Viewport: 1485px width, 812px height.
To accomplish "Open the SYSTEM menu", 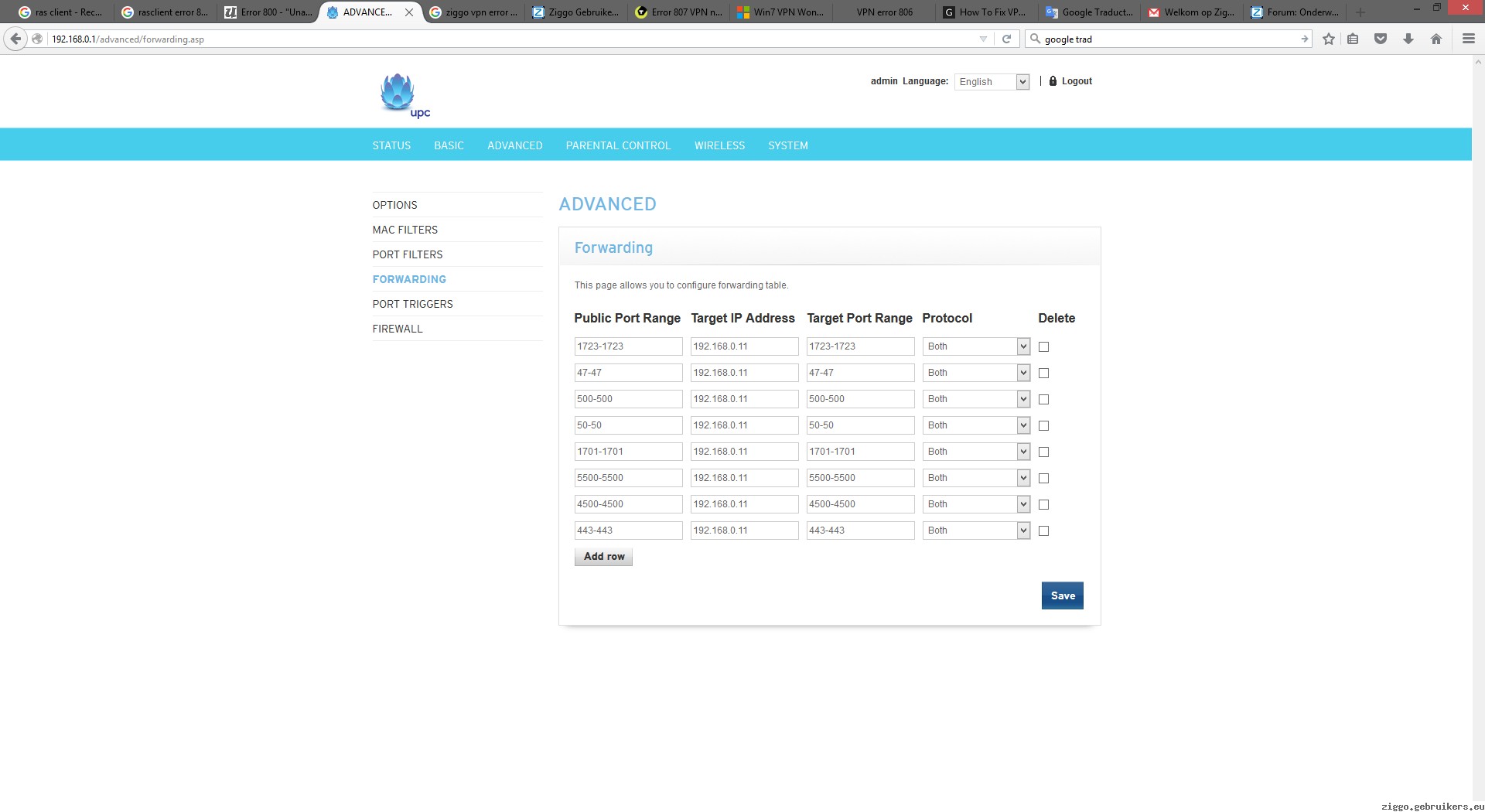I will point(787,145).
